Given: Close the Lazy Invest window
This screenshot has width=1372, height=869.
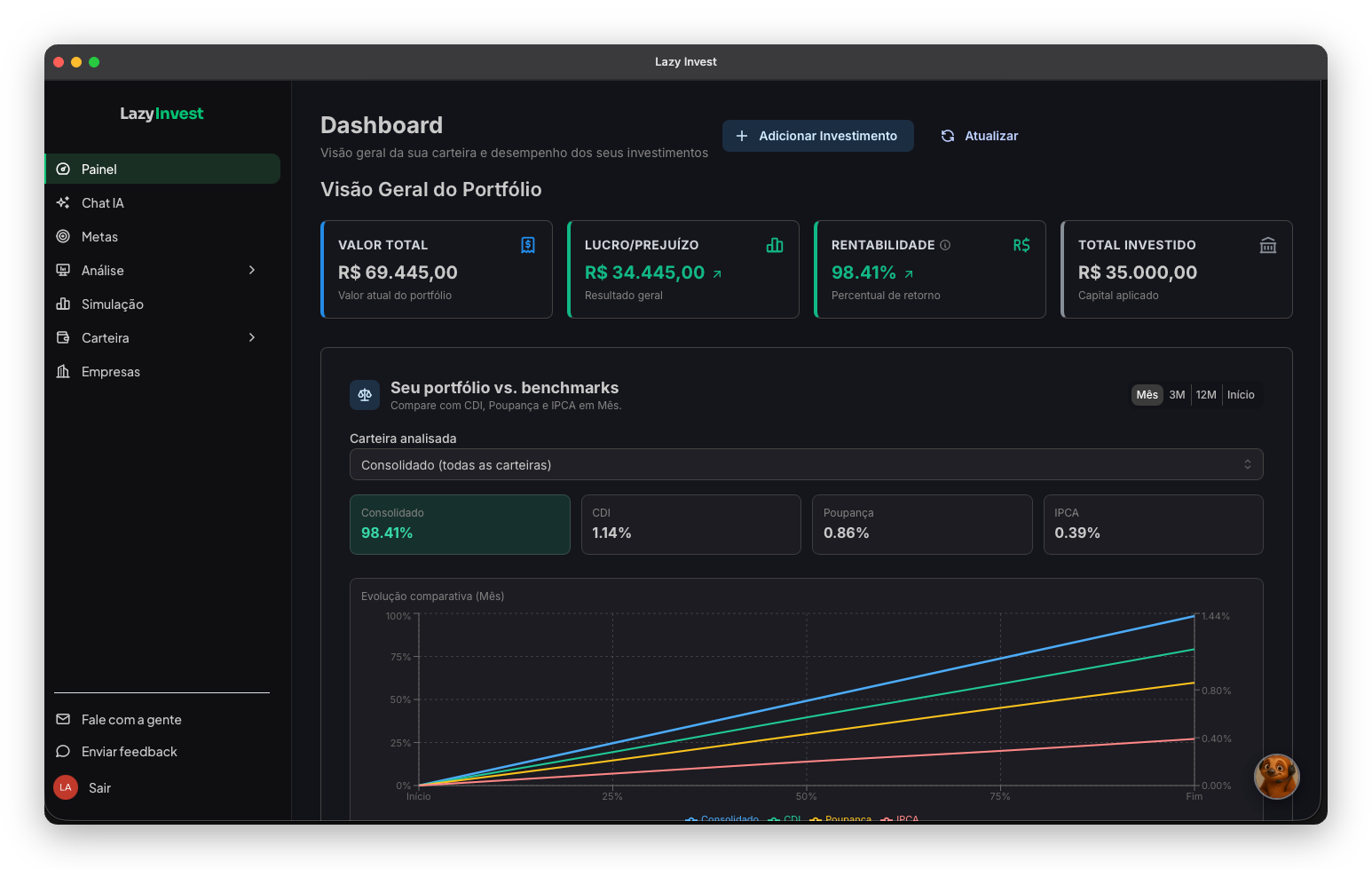Looking at the screenshot, I should pos(59,62).
